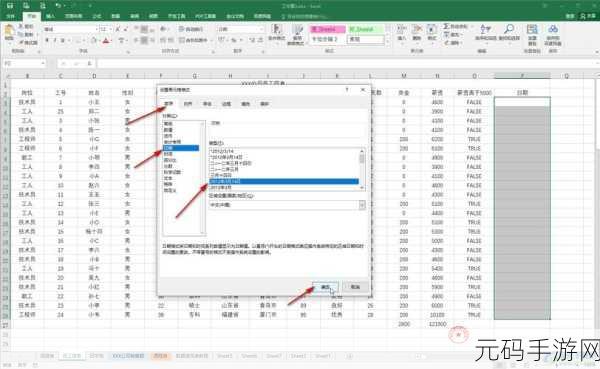Open the locale region dropdown in dialog
Image resolution: width=600 pixels, height=369 pixels.
pos(362,205)
